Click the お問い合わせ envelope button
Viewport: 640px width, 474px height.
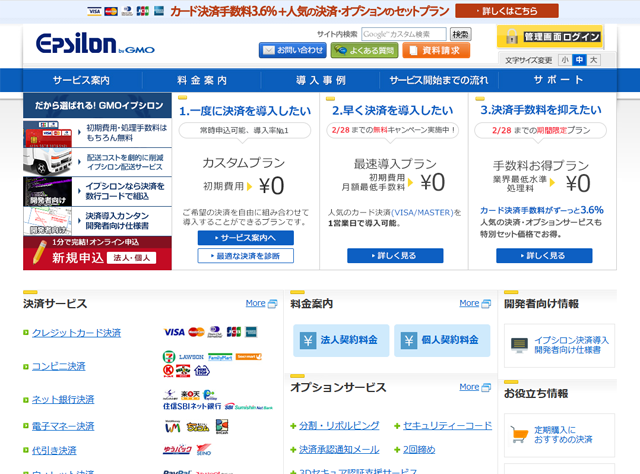point(293,50)
